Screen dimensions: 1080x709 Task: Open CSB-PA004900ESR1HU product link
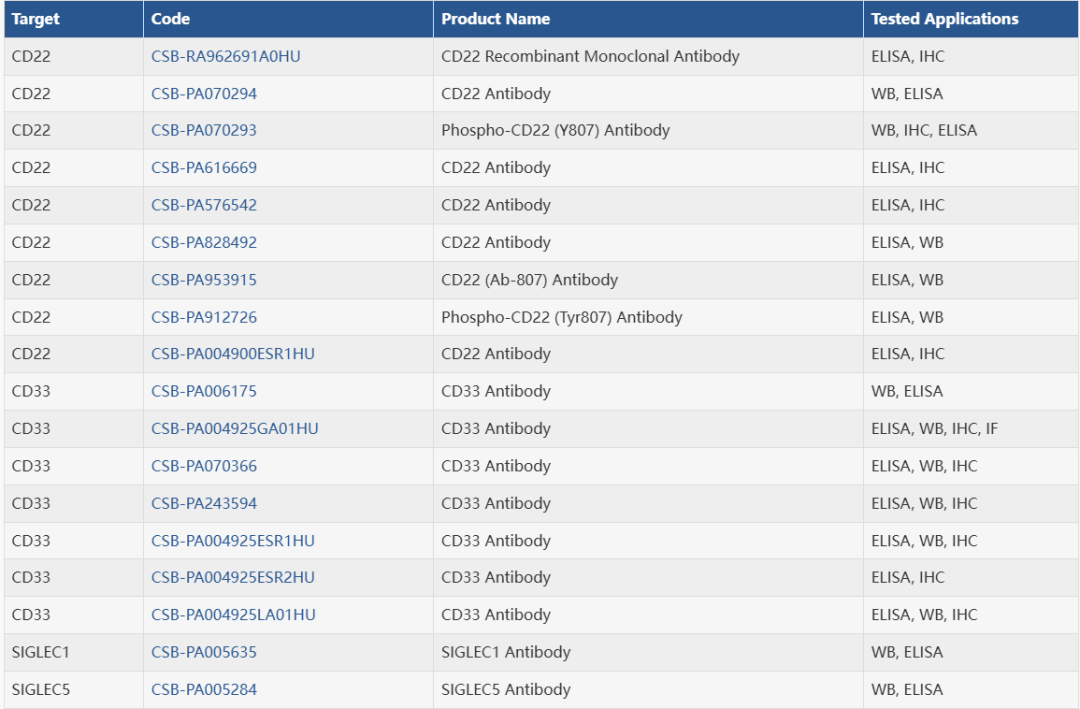(233, 353)
